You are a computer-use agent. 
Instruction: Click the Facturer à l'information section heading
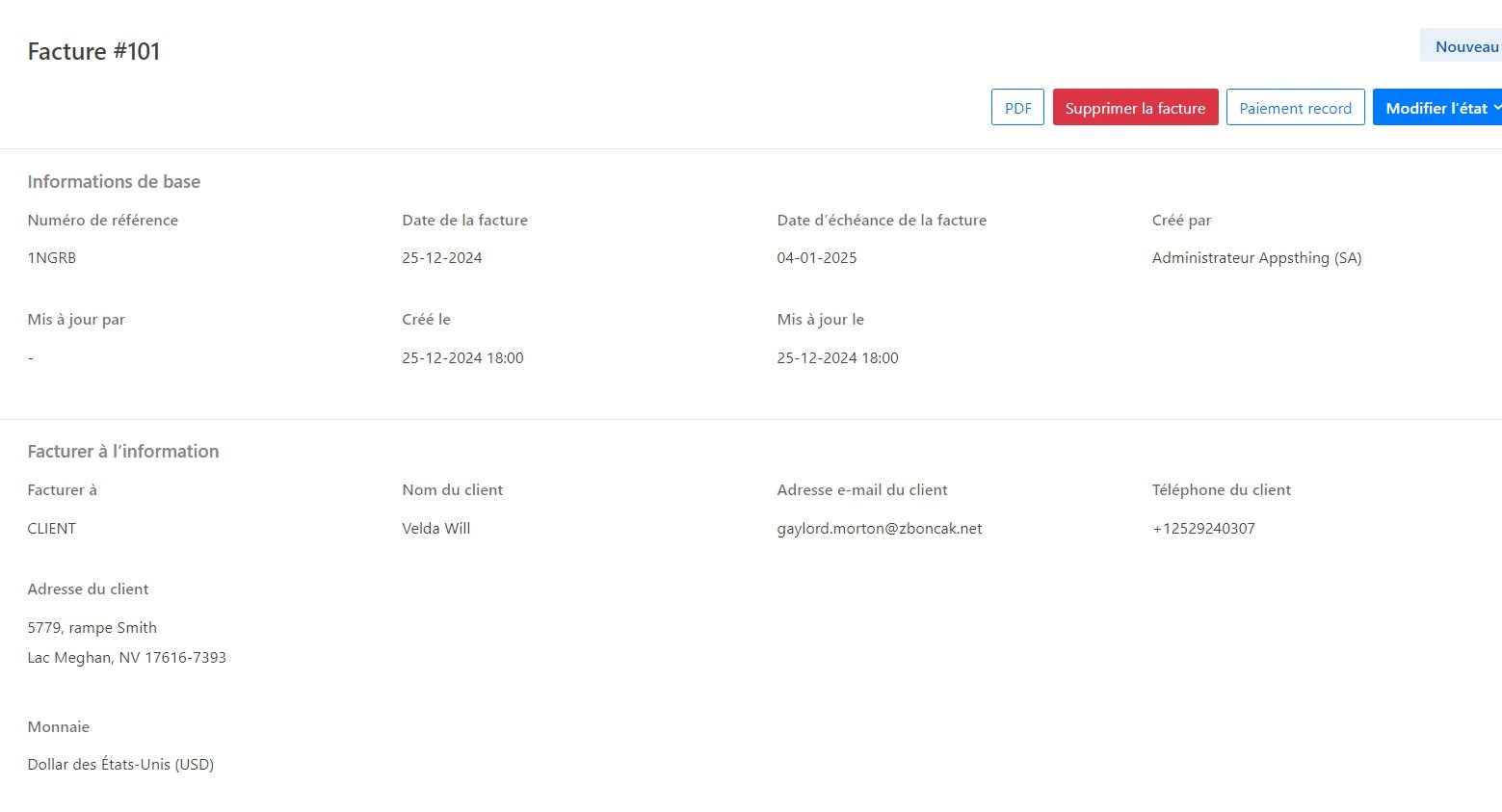click(x=123, y=452)
